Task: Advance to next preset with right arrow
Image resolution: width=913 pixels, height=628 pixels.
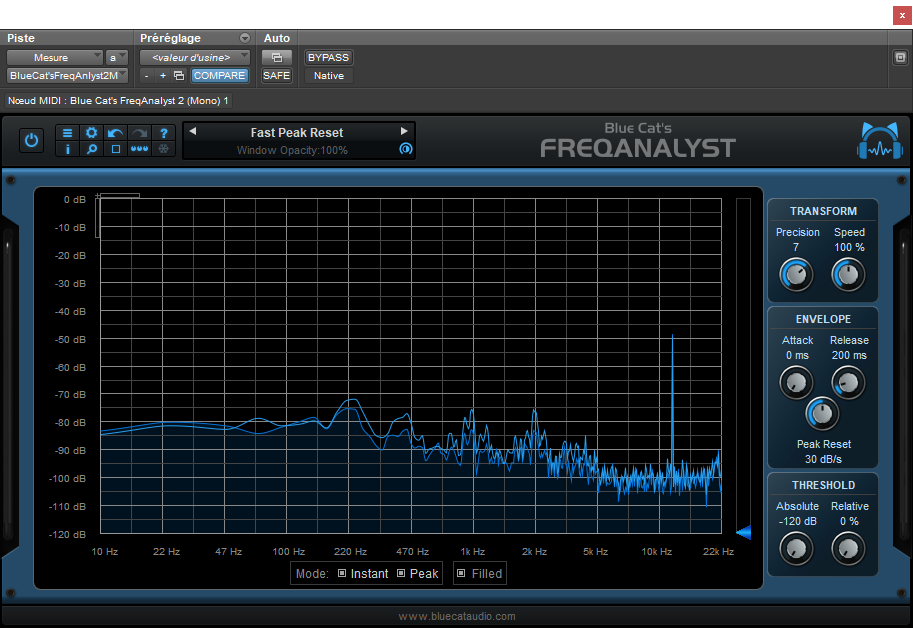Action: pyautogui.click(x=404, y=131)
